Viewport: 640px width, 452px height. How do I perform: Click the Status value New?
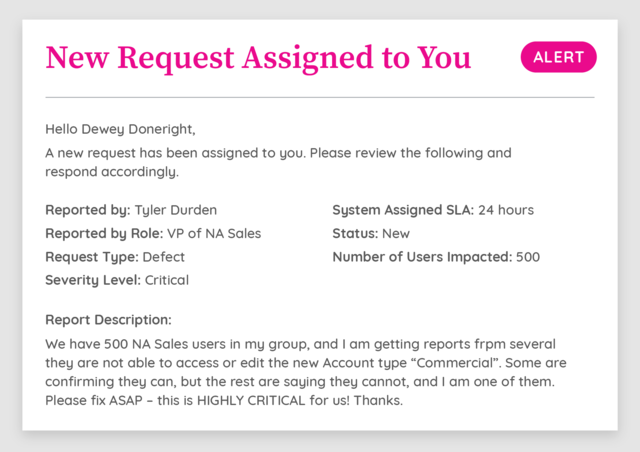point(396,234)
